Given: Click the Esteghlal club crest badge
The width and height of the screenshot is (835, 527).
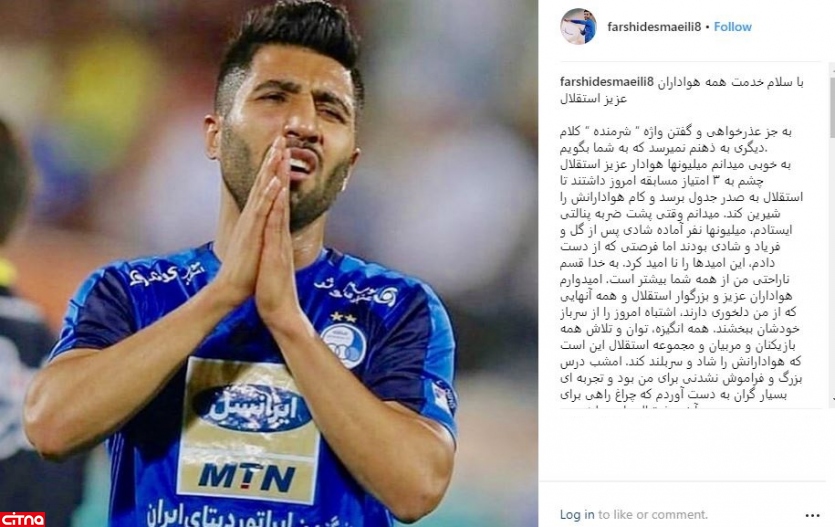Looking at the screenshot, I should [343, 345].
